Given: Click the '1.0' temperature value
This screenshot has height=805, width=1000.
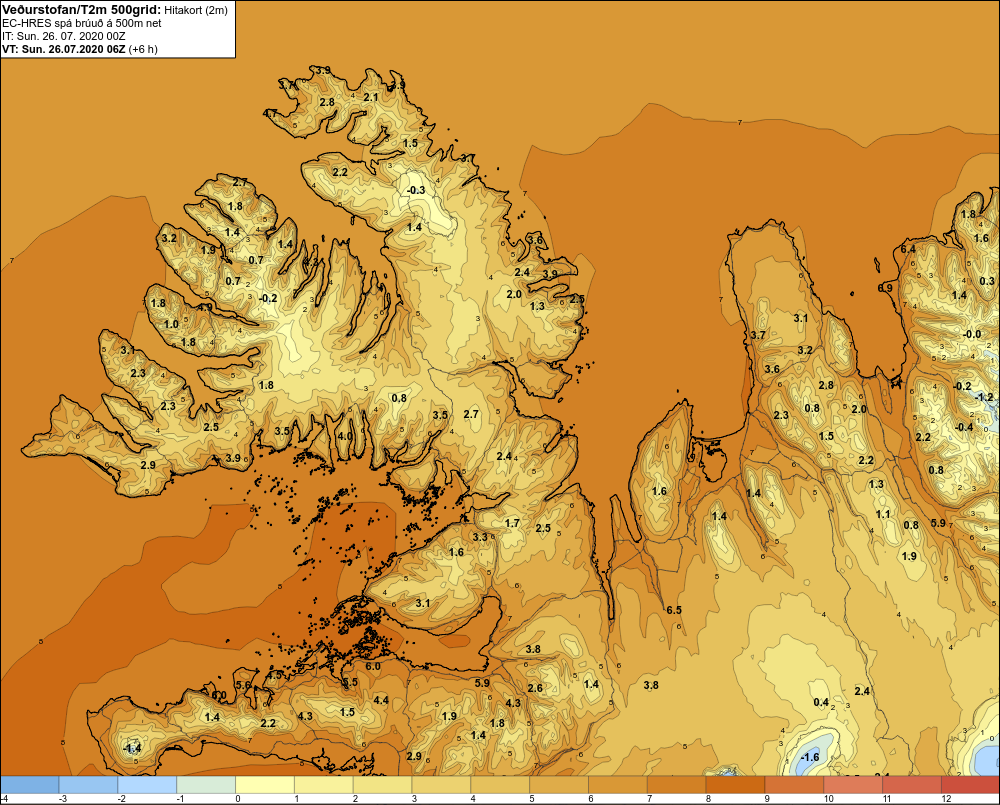Looking at the screenshot, I should 171,324.
